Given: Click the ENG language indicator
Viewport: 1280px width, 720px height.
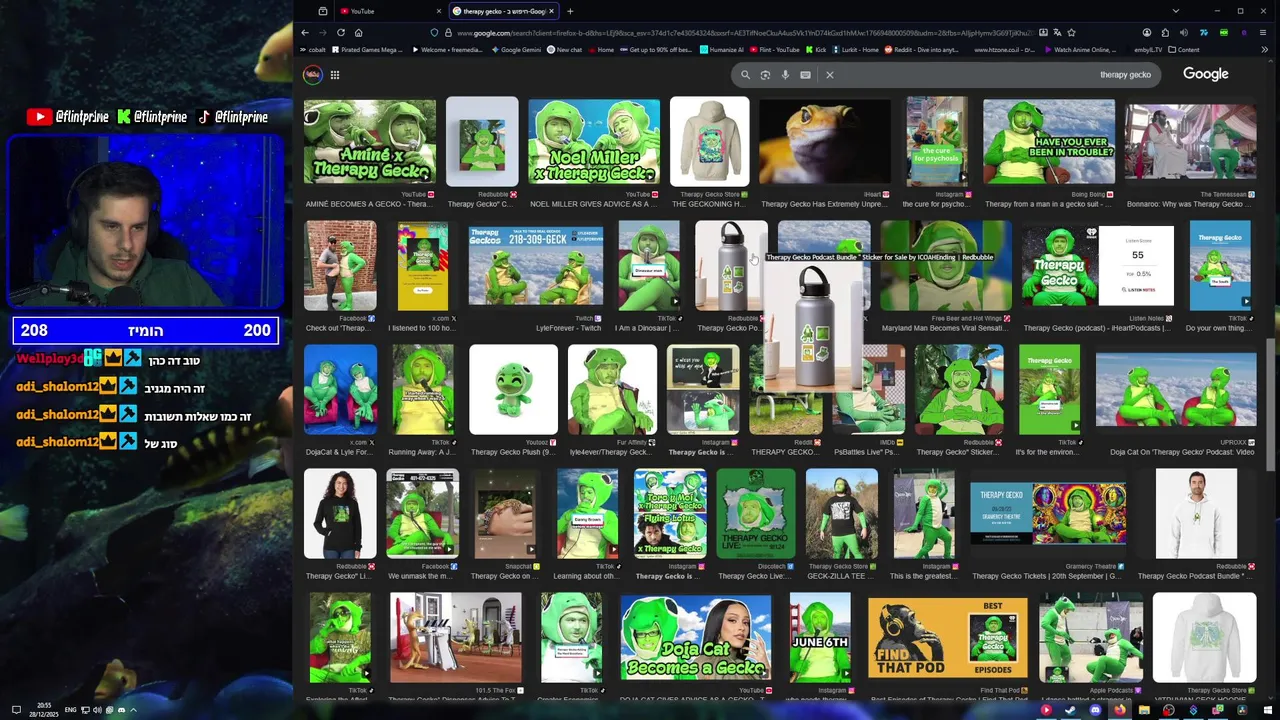Looking at the screenshot, I should point(71,710).
